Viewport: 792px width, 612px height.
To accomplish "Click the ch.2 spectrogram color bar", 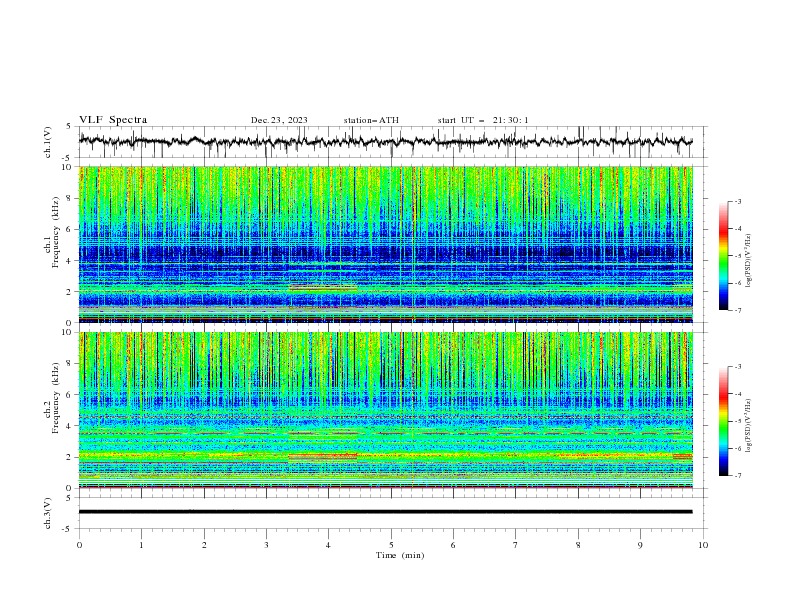I will pos(723,421).
